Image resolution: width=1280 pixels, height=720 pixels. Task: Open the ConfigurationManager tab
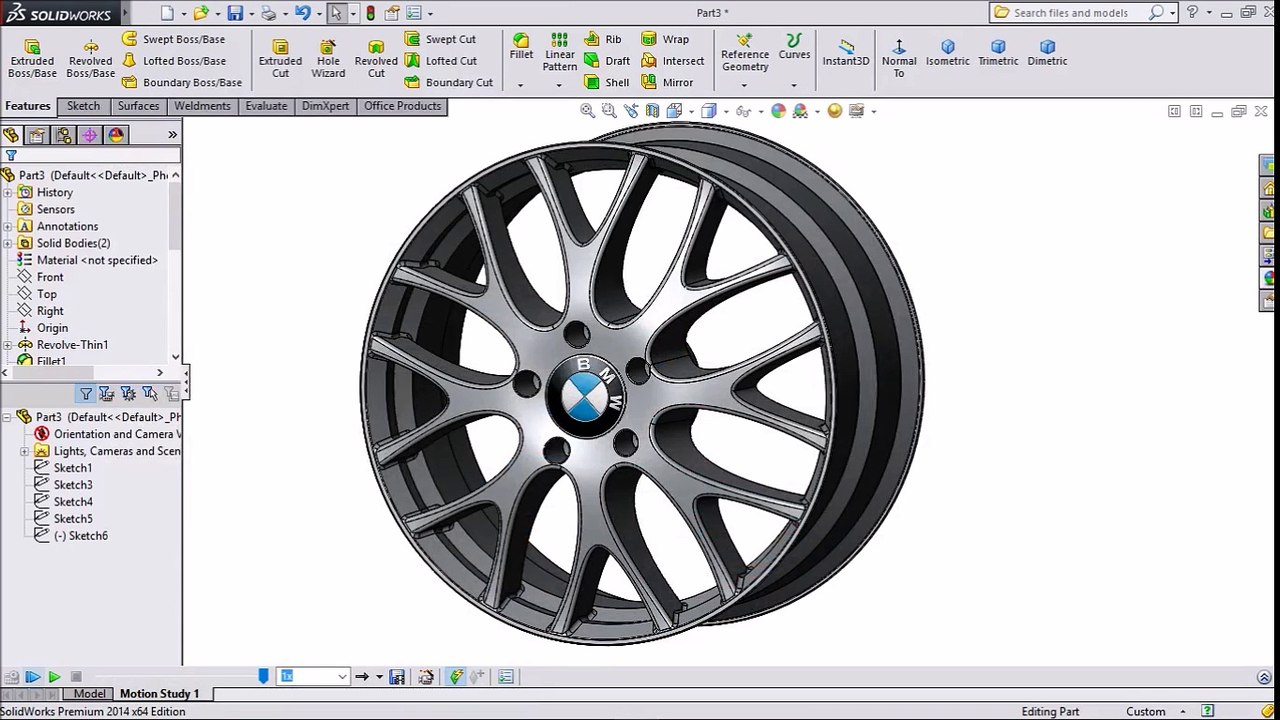pyautogui.click(x=64, y=135)
